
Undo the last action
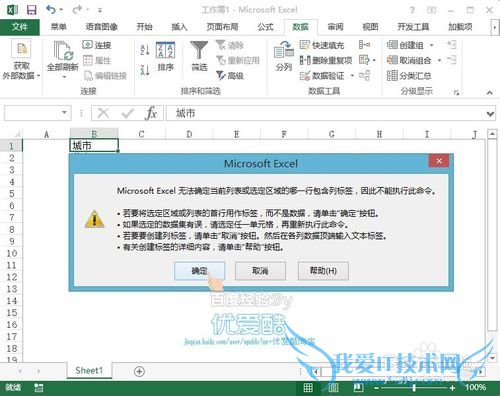tap(51, 10)
